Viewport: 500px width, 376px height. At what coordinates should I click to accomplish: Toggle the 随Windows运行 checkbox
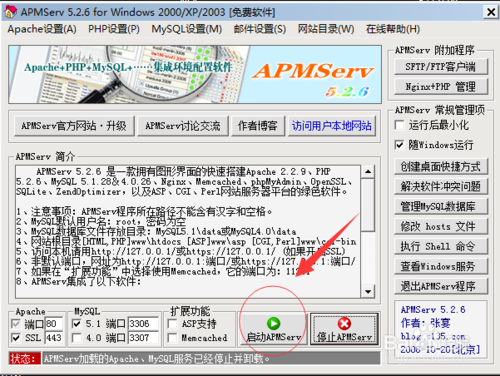pos(399,145)
